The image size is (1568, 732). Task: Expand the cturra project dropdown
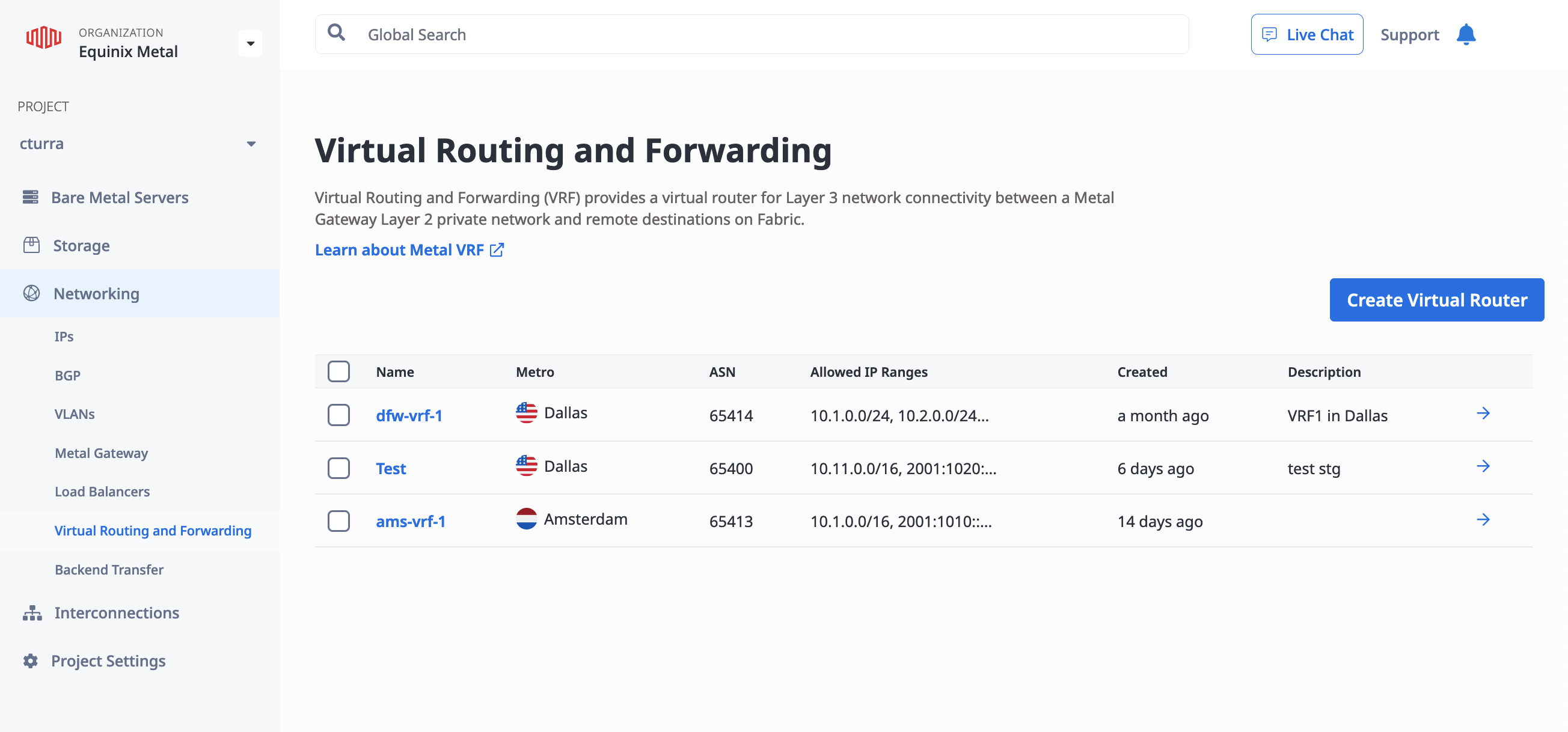pos(251,144)
